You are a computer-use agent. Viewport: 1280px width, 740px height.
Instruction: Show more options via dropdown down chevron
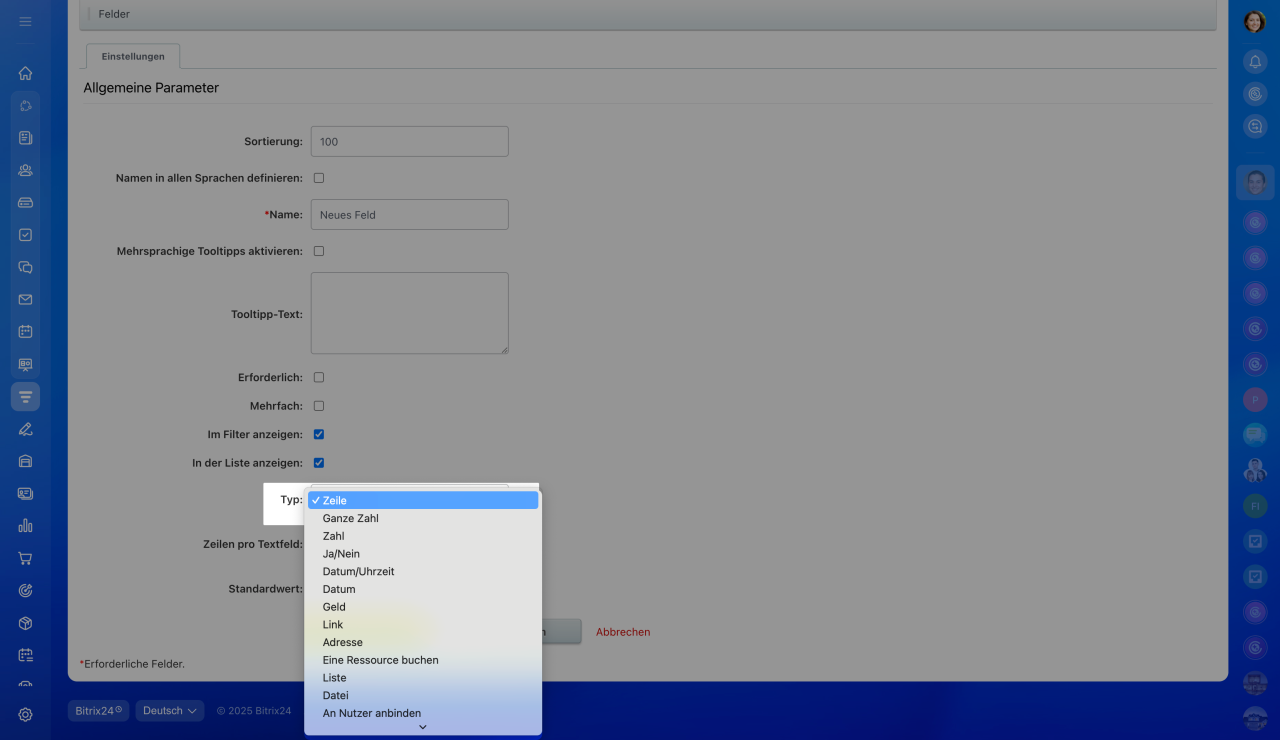pos(423,727)
